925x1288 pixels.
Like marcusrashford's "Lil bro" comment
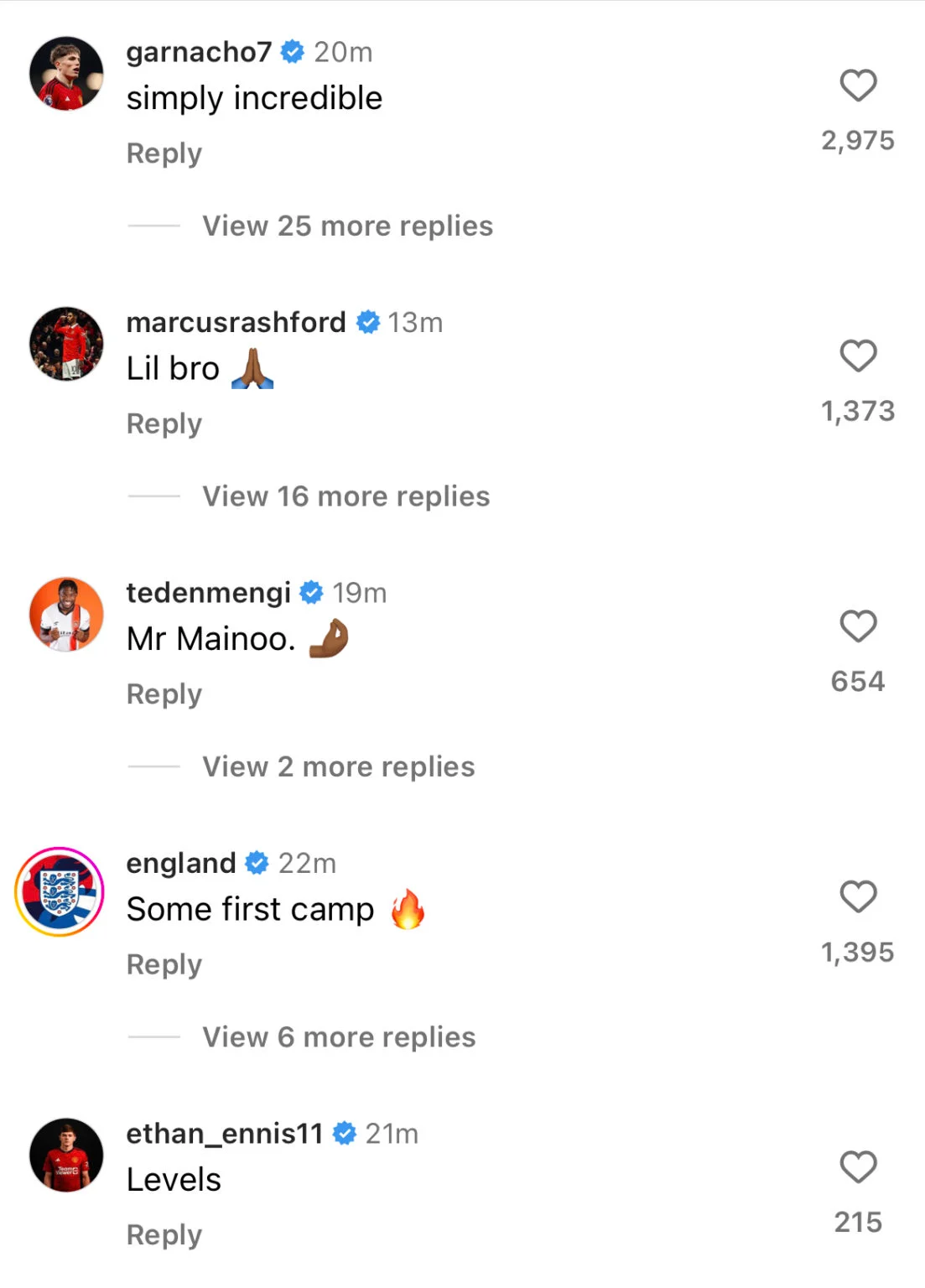[x=858, y=356]
